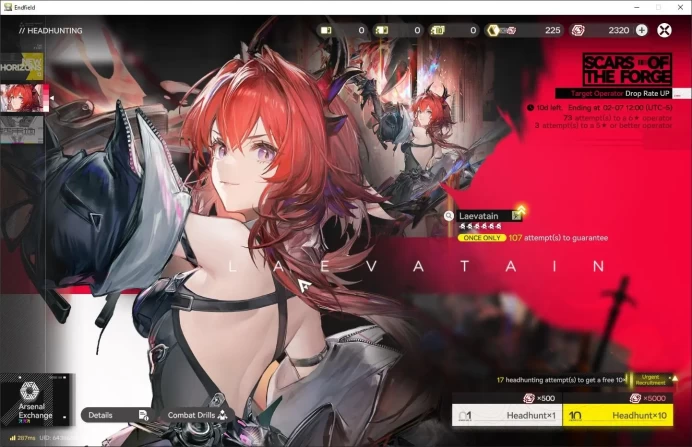This screenshot has height=447, width=692.
Task: Click the hexagon currency counter showing 225
Action: 524,30
